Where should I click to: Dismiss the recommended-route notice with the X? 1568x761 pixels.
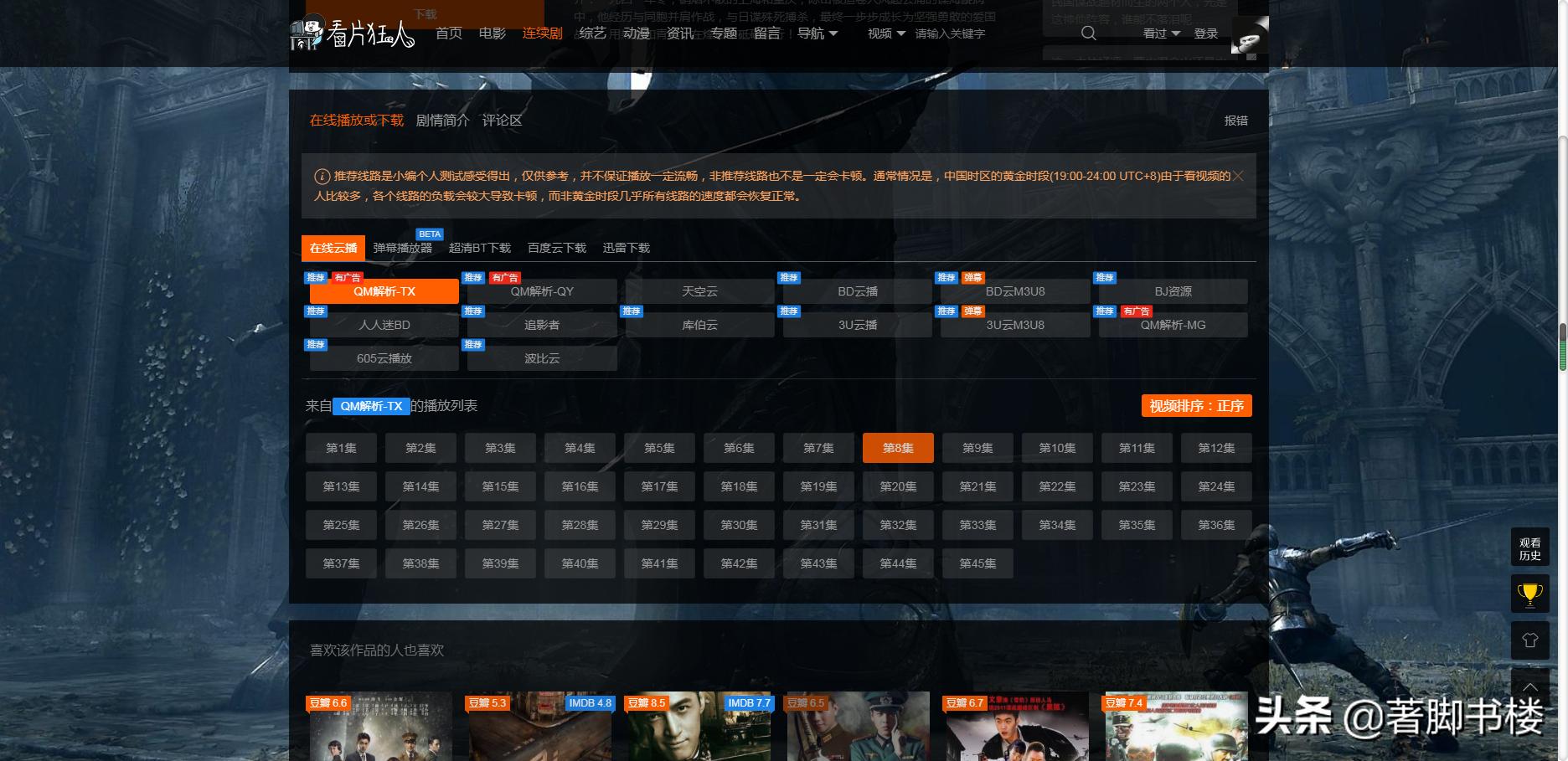point(1238,176)
